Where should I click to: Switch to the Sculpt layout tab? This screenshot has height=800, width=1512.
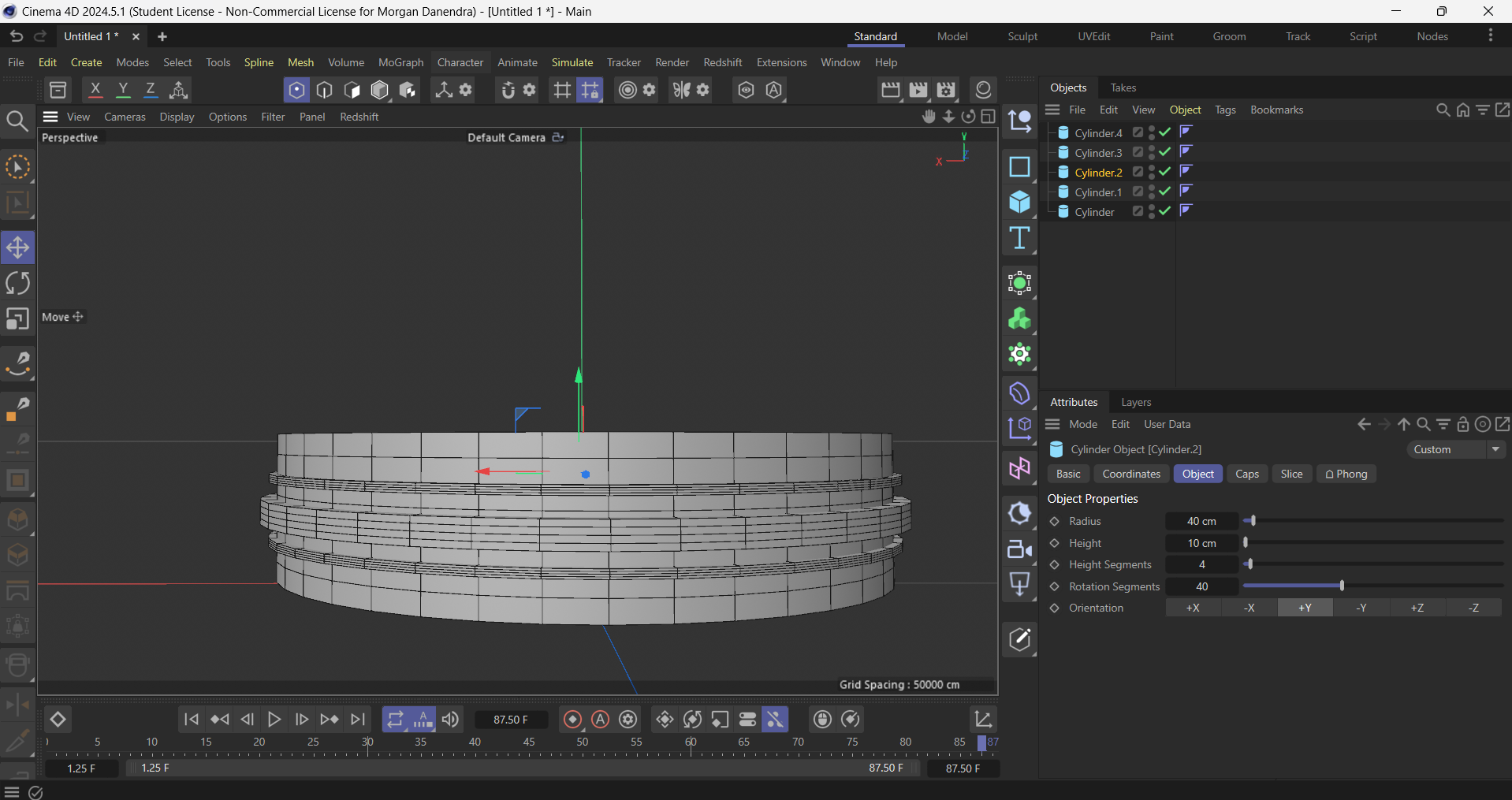[x=1022, y=36]
